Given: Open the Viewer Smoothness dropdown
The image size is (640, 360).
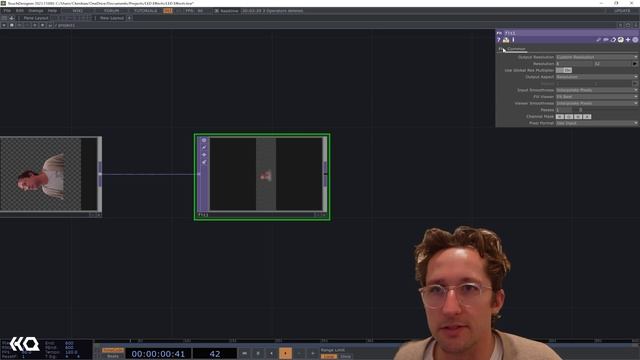Looking at the screenshot, I should 596,103.
